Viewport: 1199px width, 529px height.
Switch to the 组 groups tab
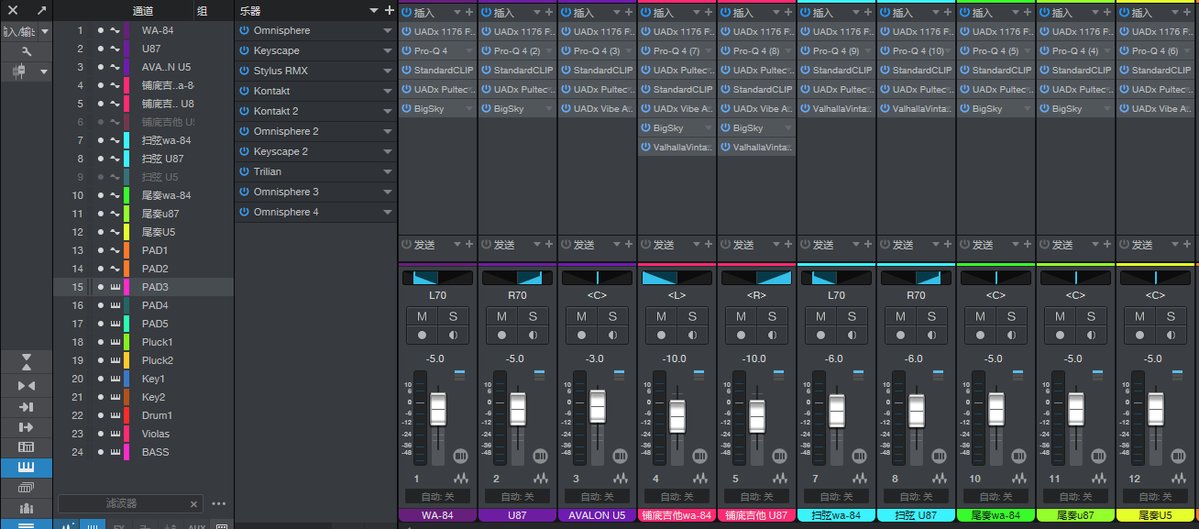click(202, 11)
